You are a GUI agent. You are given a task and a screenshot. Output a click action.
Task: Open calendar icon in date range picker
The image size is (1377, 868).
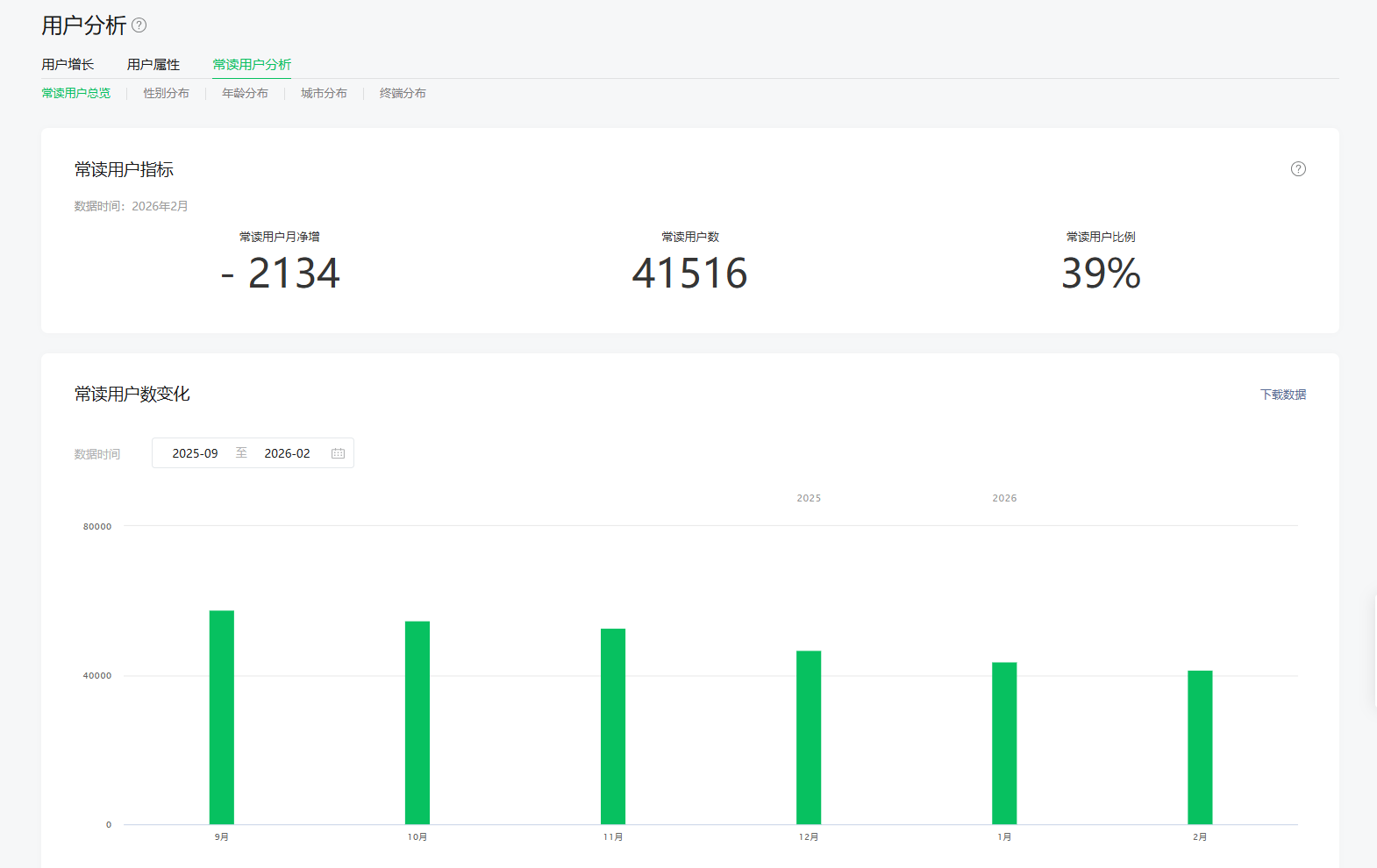click(338, 453)
